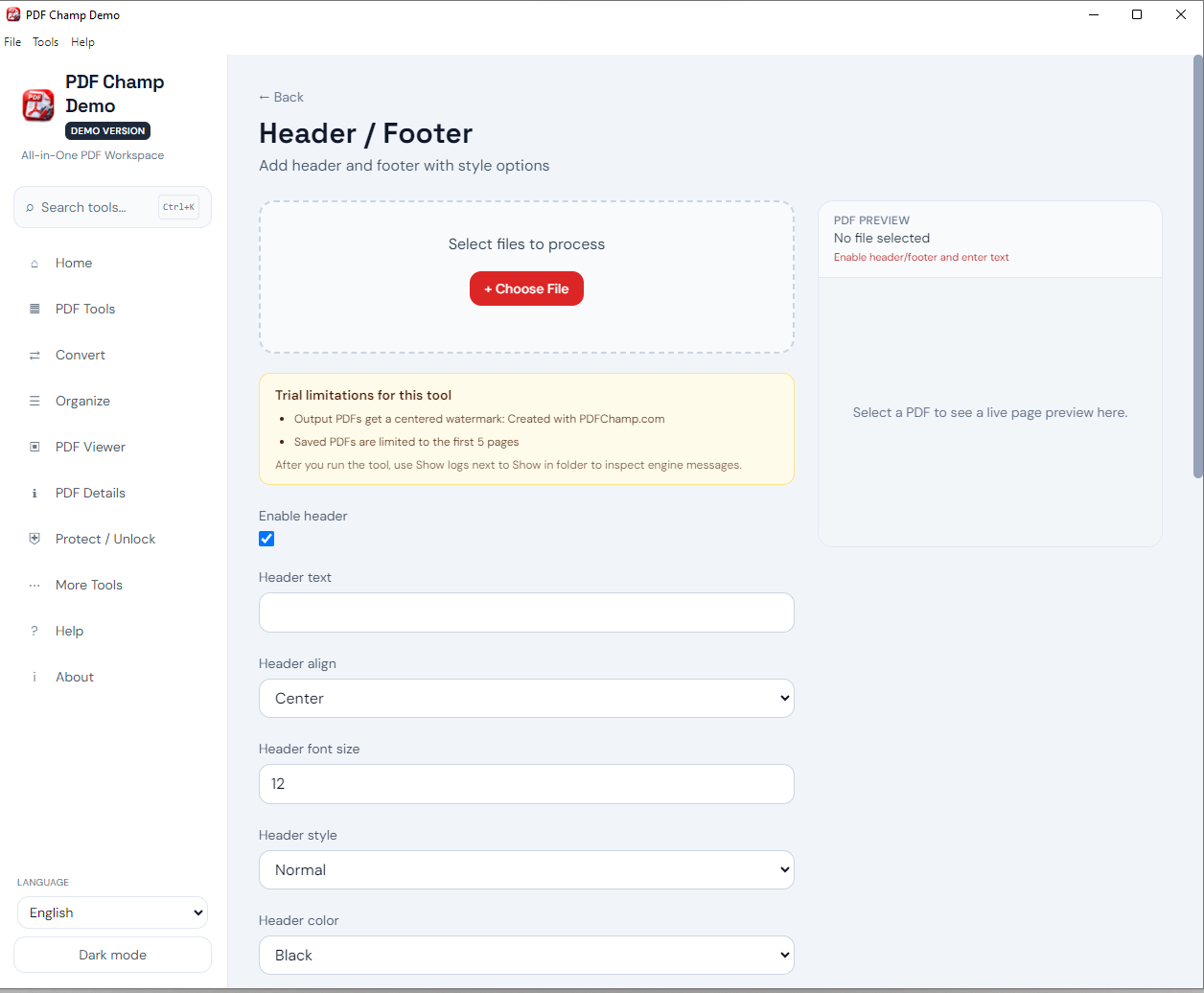This screenshot has height=993, width=1204.
Task: Open the Help menu in menu bar
Action: pyautogui.click(x=82, y=42)
